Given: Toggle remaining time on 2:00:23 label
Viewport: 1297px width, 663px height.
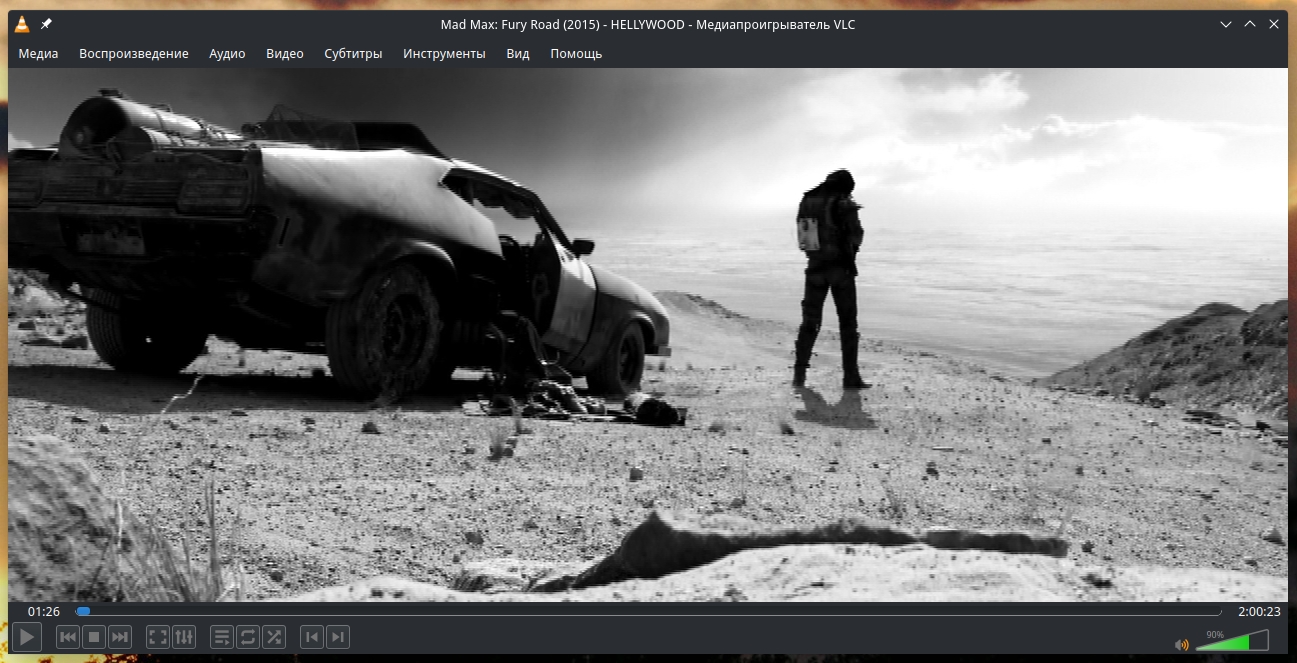Looking at the screenshot, I should [1259, 611].
